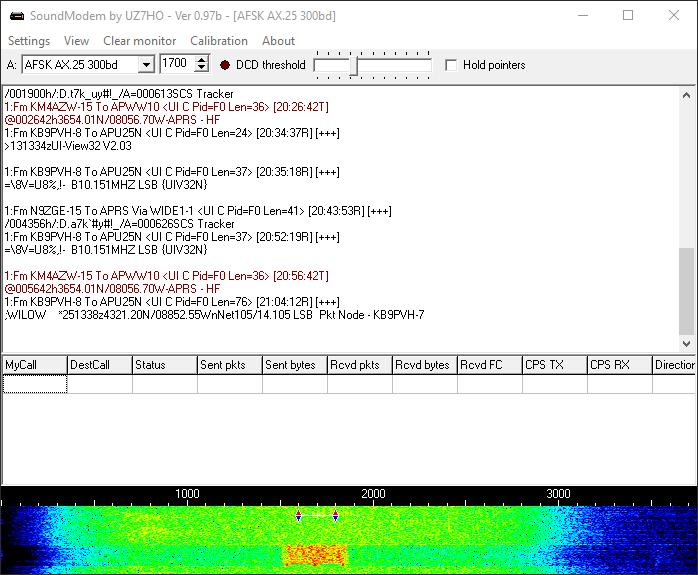
Task: Click the left frequency pointer marker on waterfall
Action: tap(298, 516)
